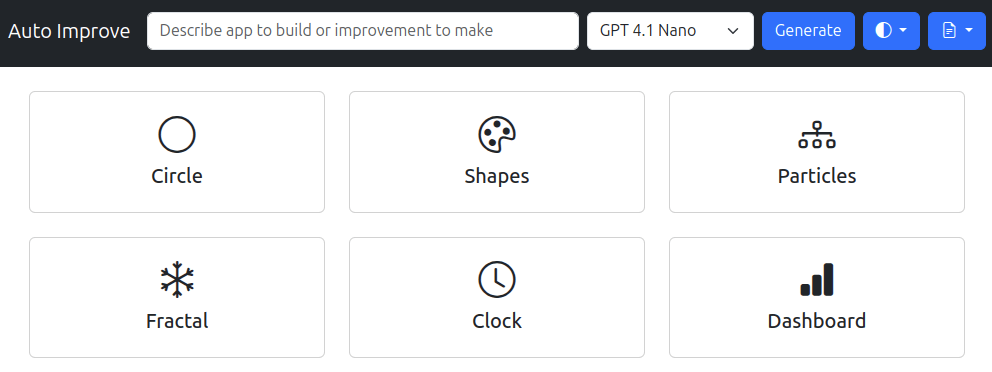Open the GPT 4.1 Nano model selector
992x372 pixels.
[x=670, y=30]
